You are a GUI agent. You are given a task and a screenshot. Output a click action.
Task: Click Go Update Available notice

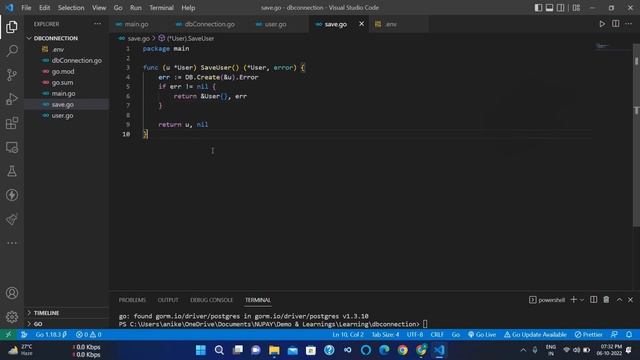tap(535, 335)
